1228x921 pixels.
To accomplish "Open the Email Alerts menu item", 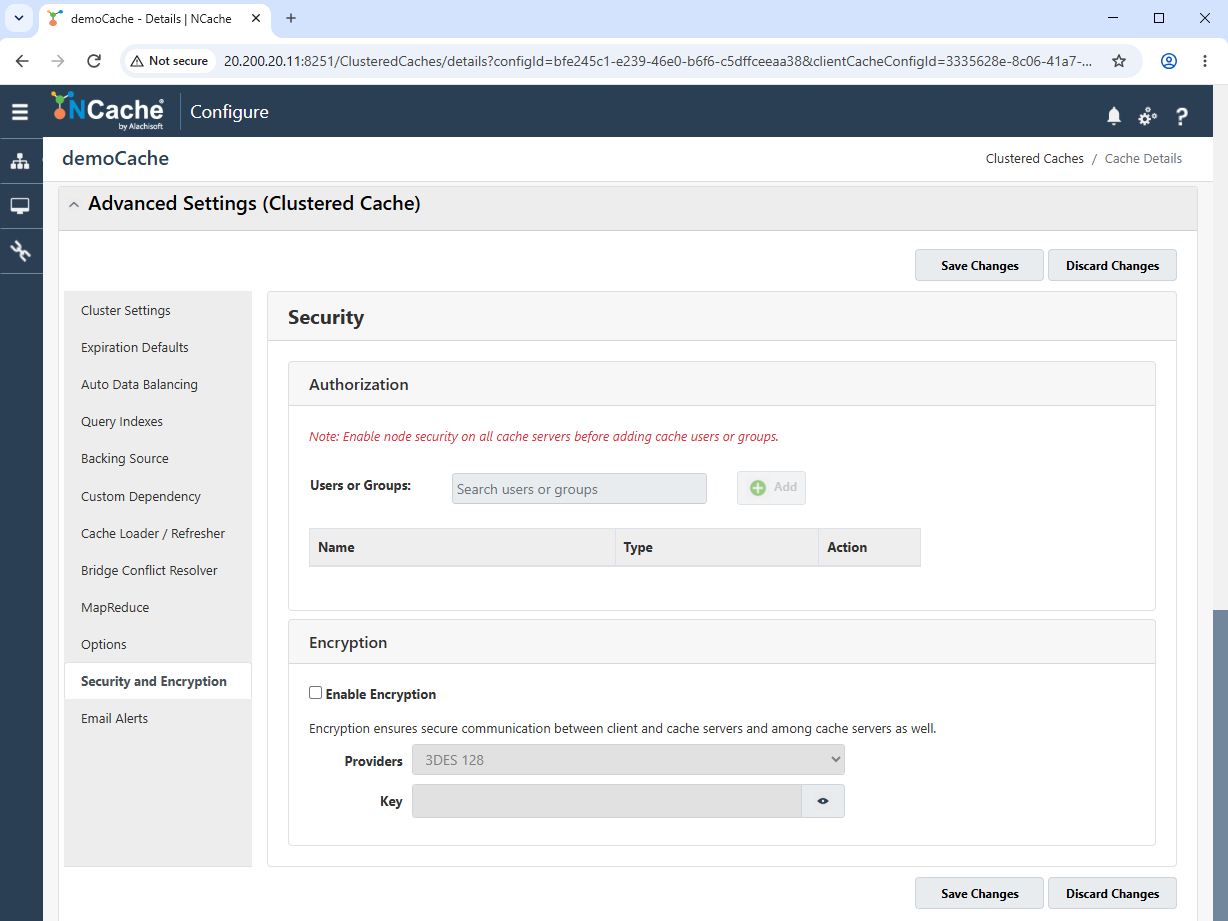I will 114,718.
